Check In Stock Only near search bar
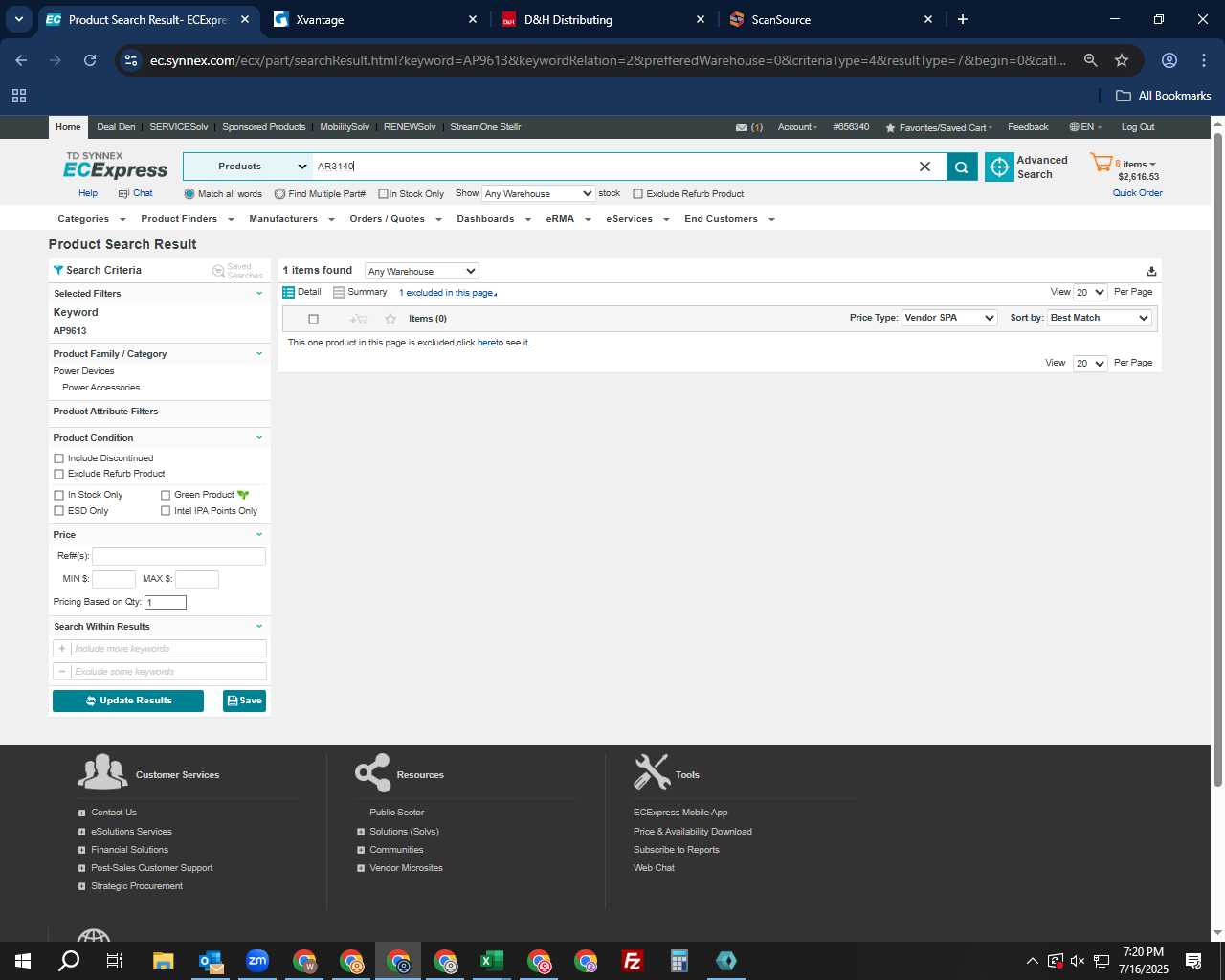Image resolution: width=1225 pixels, height=980 pixels. [x=383, y=194]
